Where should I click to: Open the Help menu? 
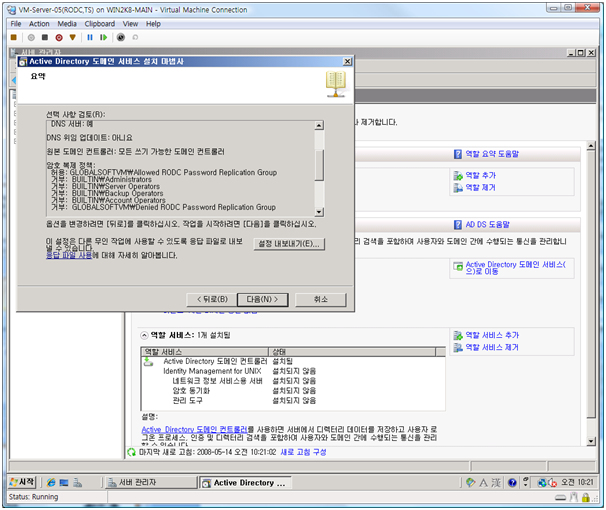[x=153, y=24]
